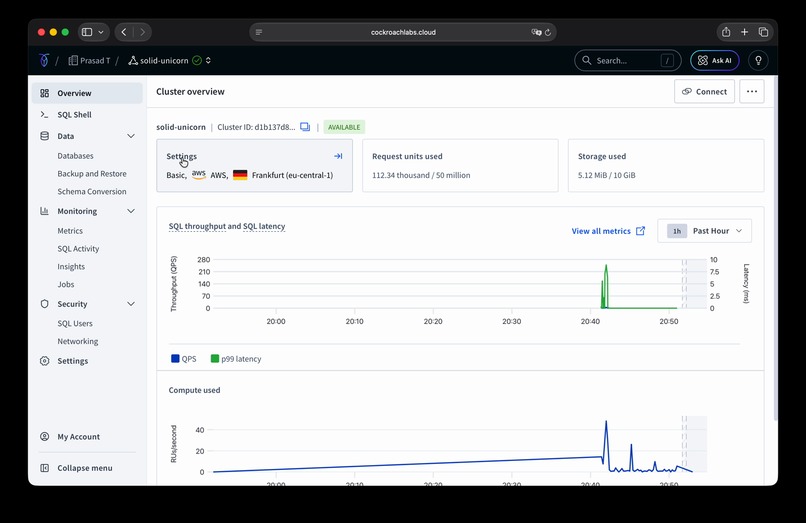Toggle the QPS legend swatch
Image resolution: width=806 pixels, height=523 pixels.
coord(175,358)
